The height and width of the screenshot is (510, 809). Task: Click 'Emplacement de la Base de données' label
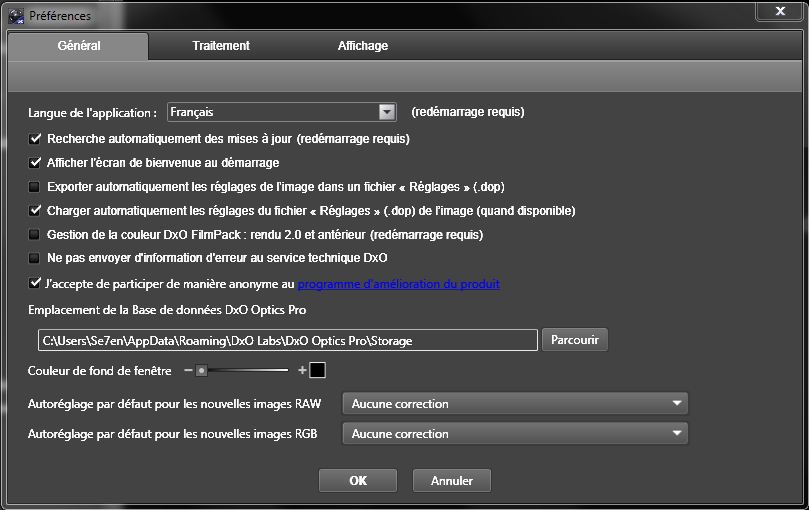pos(167,310)
